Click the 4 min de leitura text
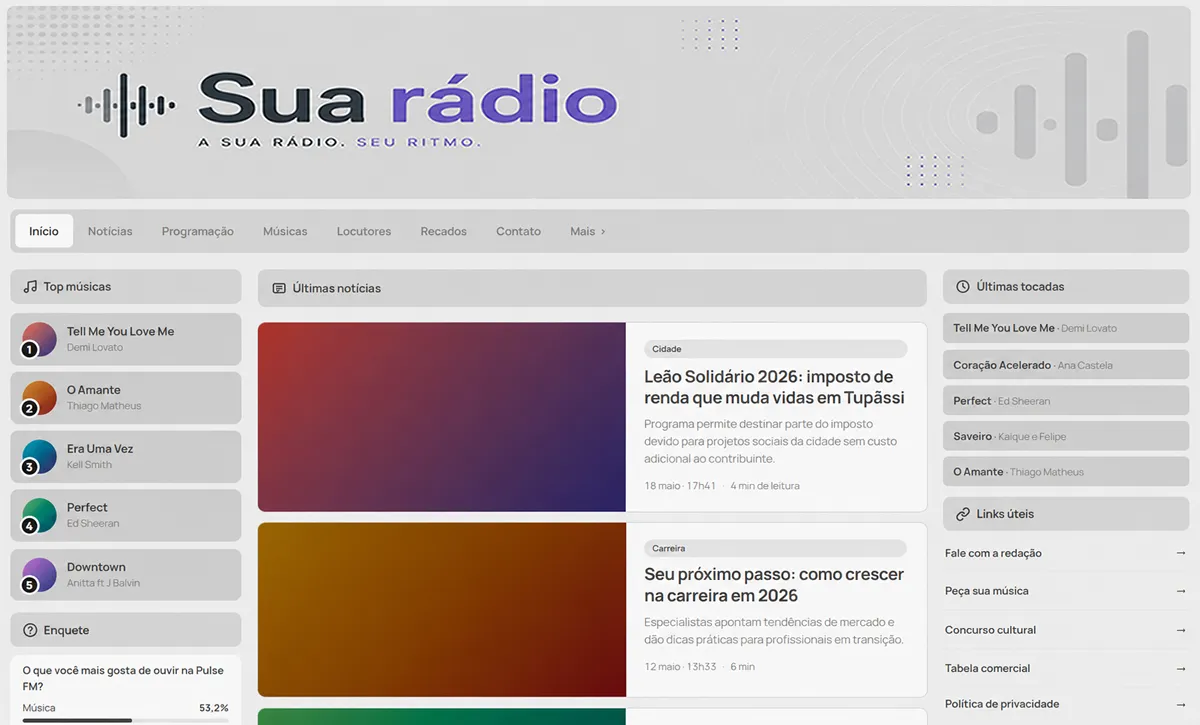The height and width of the screenshot is (725, 1200). pos(765,486)
